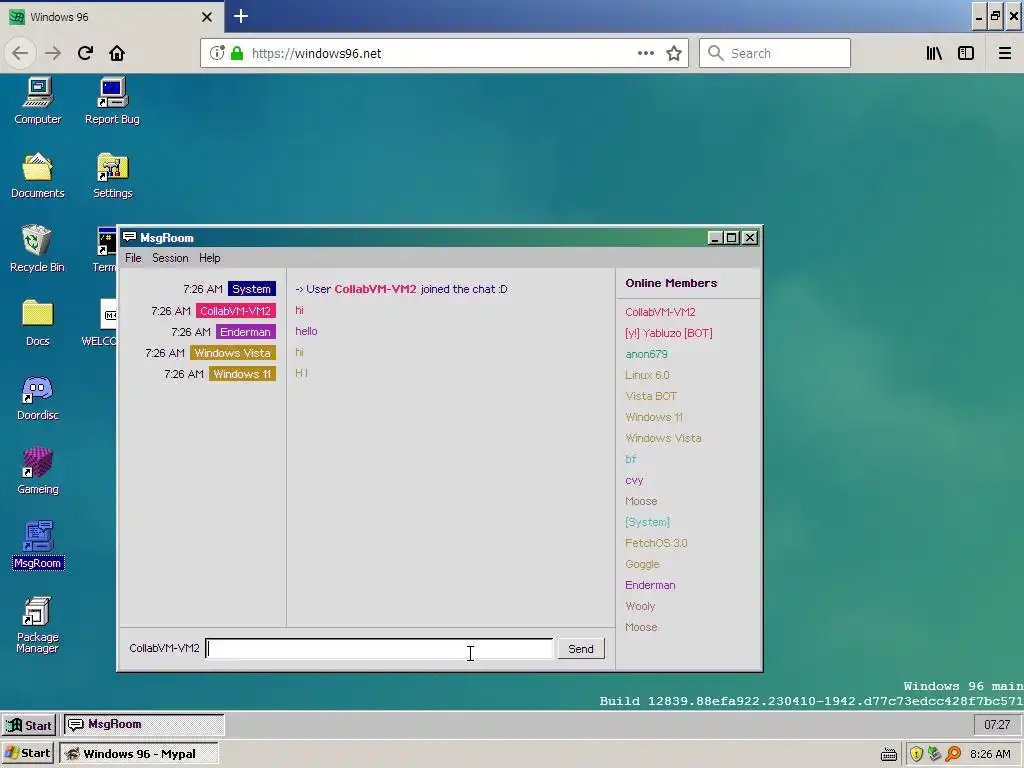The height and width of the screenshot is (768, 1024).
Task: Open the Recycle Bin icon
Action: point(37,248)
